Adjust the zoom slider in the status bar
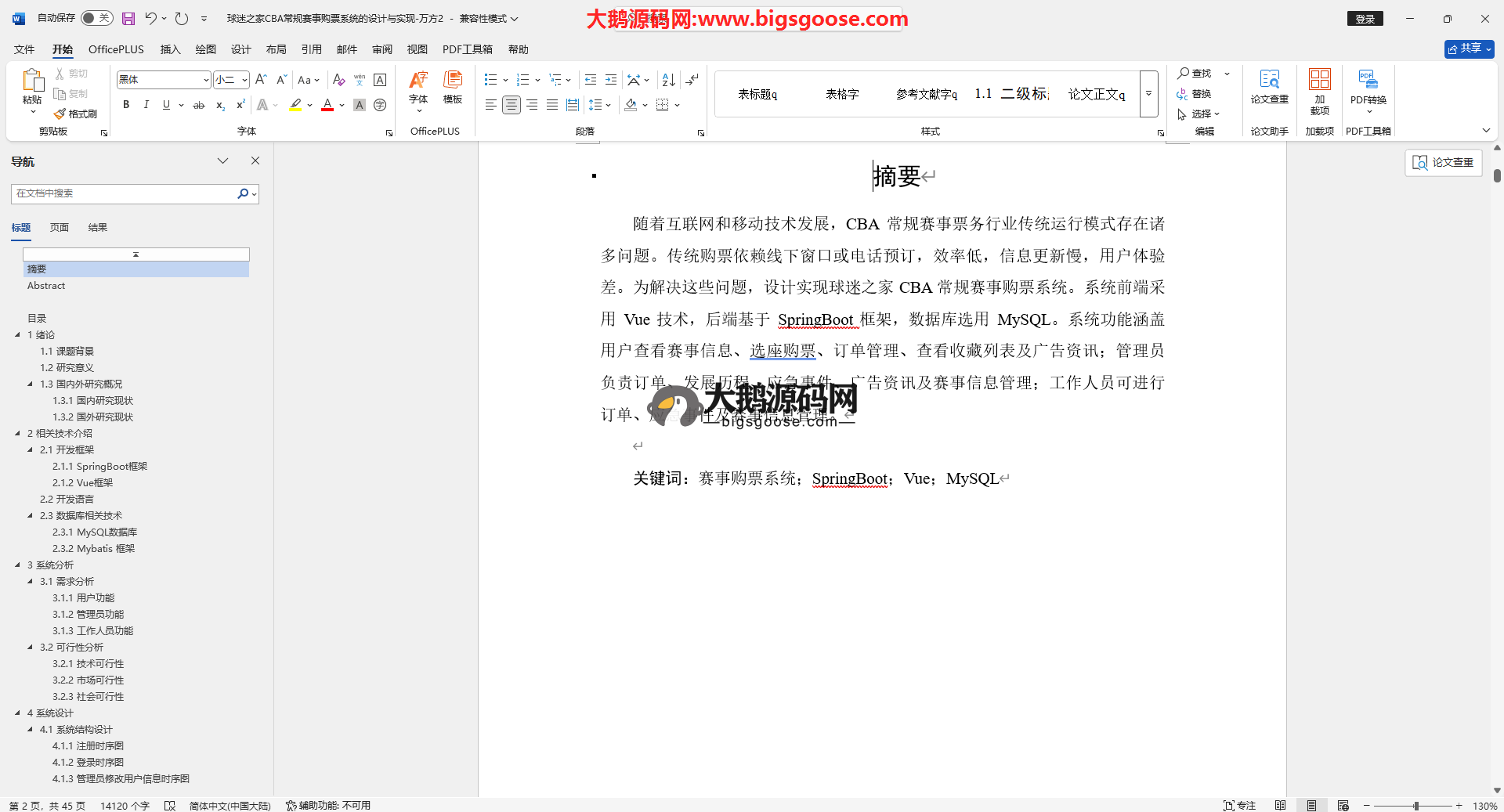Screen dimensions: 1504x812 pyautogui.click(x=1415, y=806)
